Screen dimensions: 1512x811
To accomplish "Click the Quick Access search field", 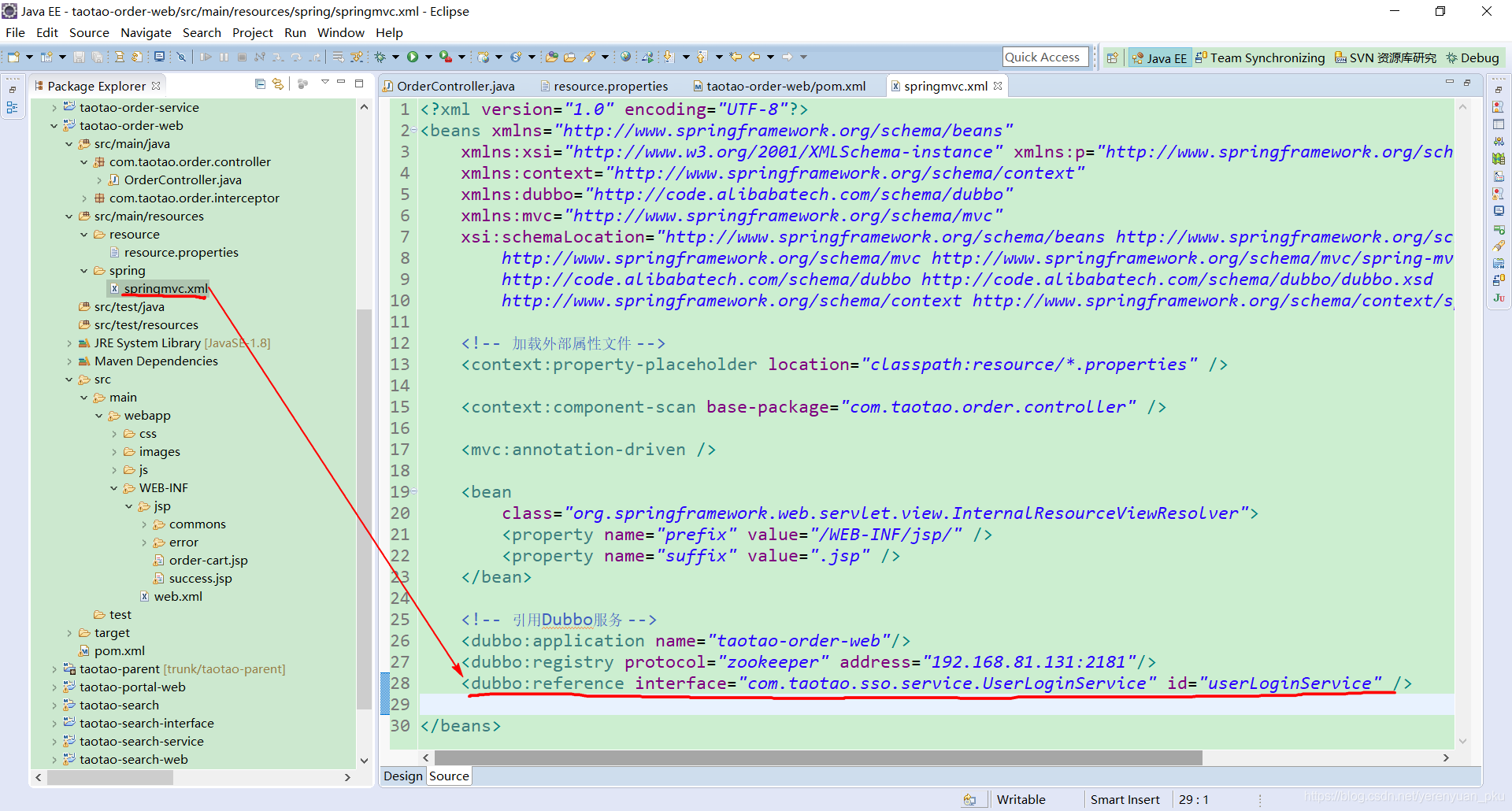I will point(1045,57).
